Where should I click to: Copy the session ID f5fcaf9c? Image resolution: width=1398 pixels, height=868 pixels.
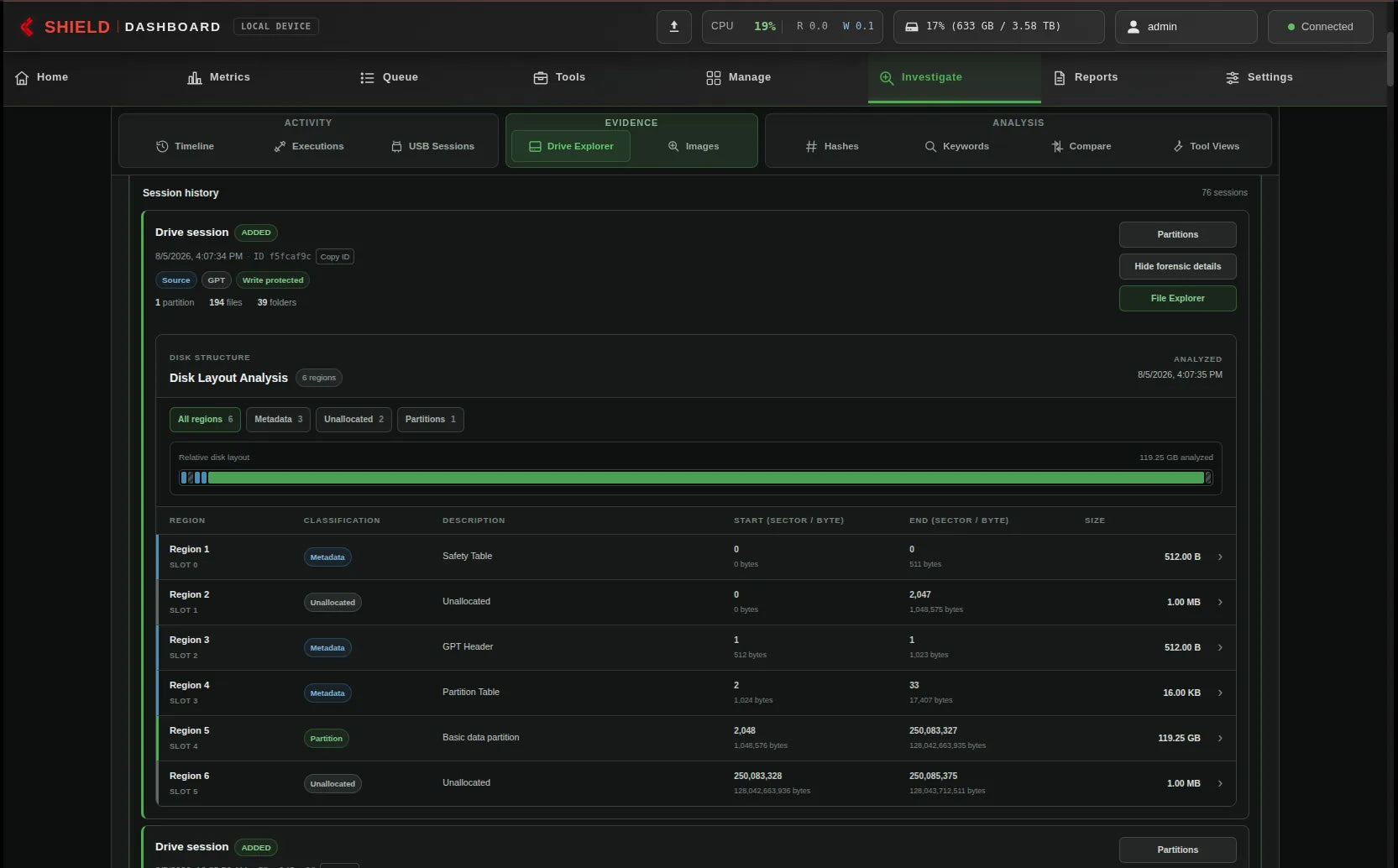click(335, 257)
